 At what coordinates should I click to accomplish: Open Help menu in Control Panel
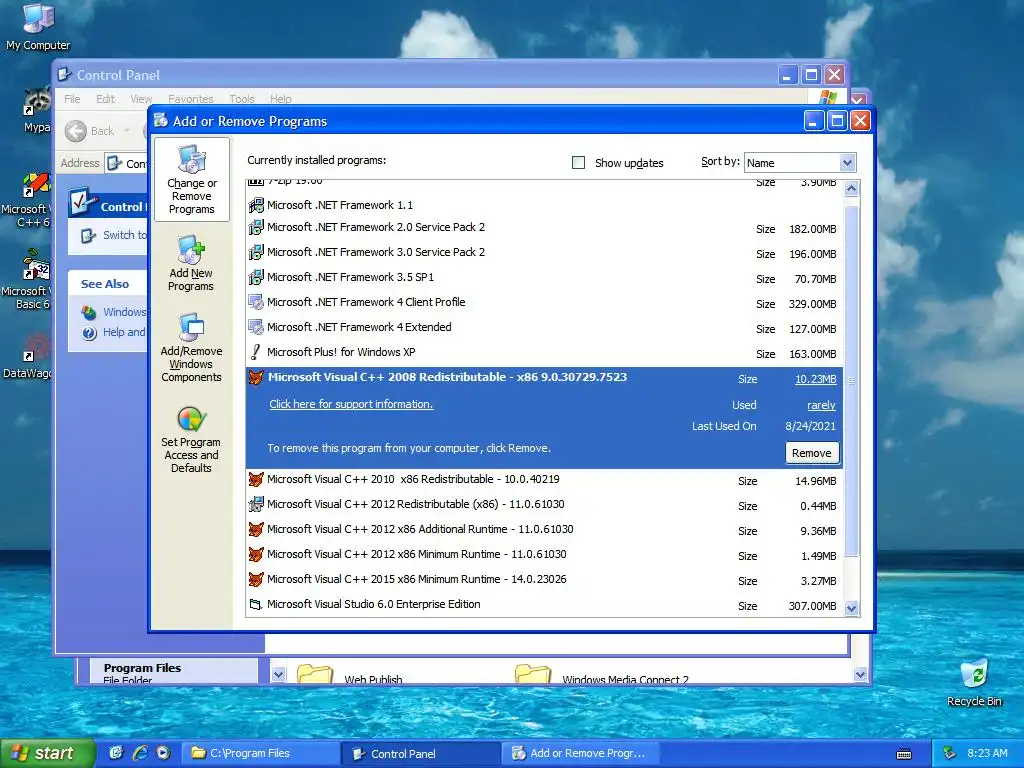click(x=281, y=99)
